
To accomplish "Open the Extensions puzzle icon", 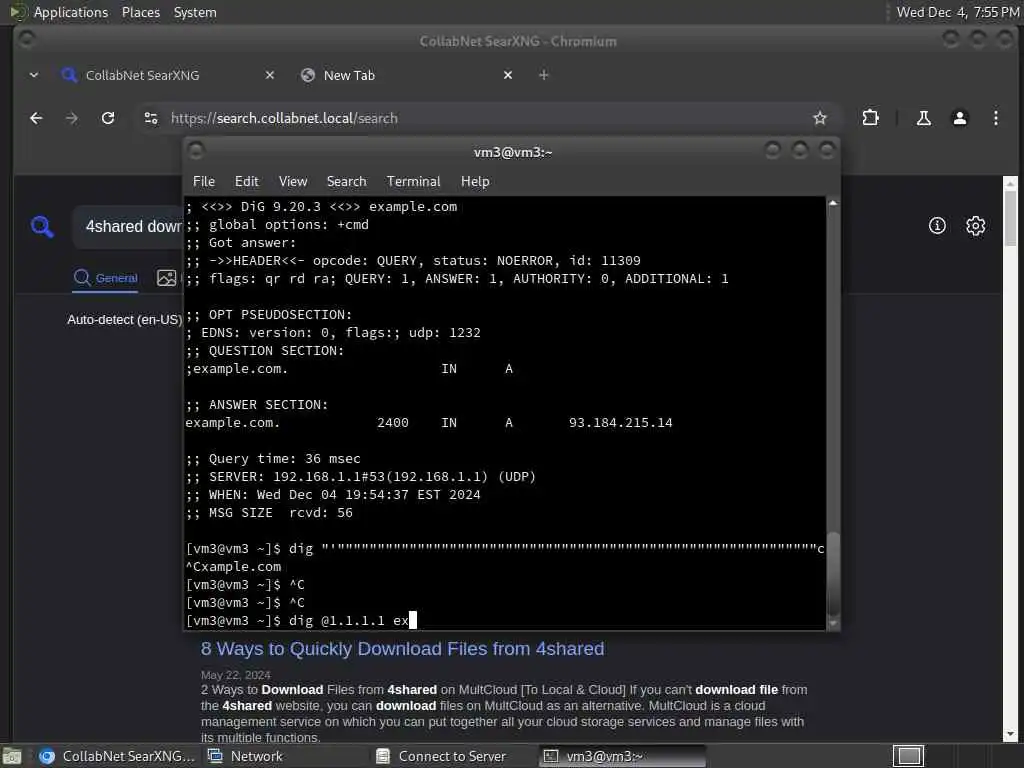I will click(870, 118).
